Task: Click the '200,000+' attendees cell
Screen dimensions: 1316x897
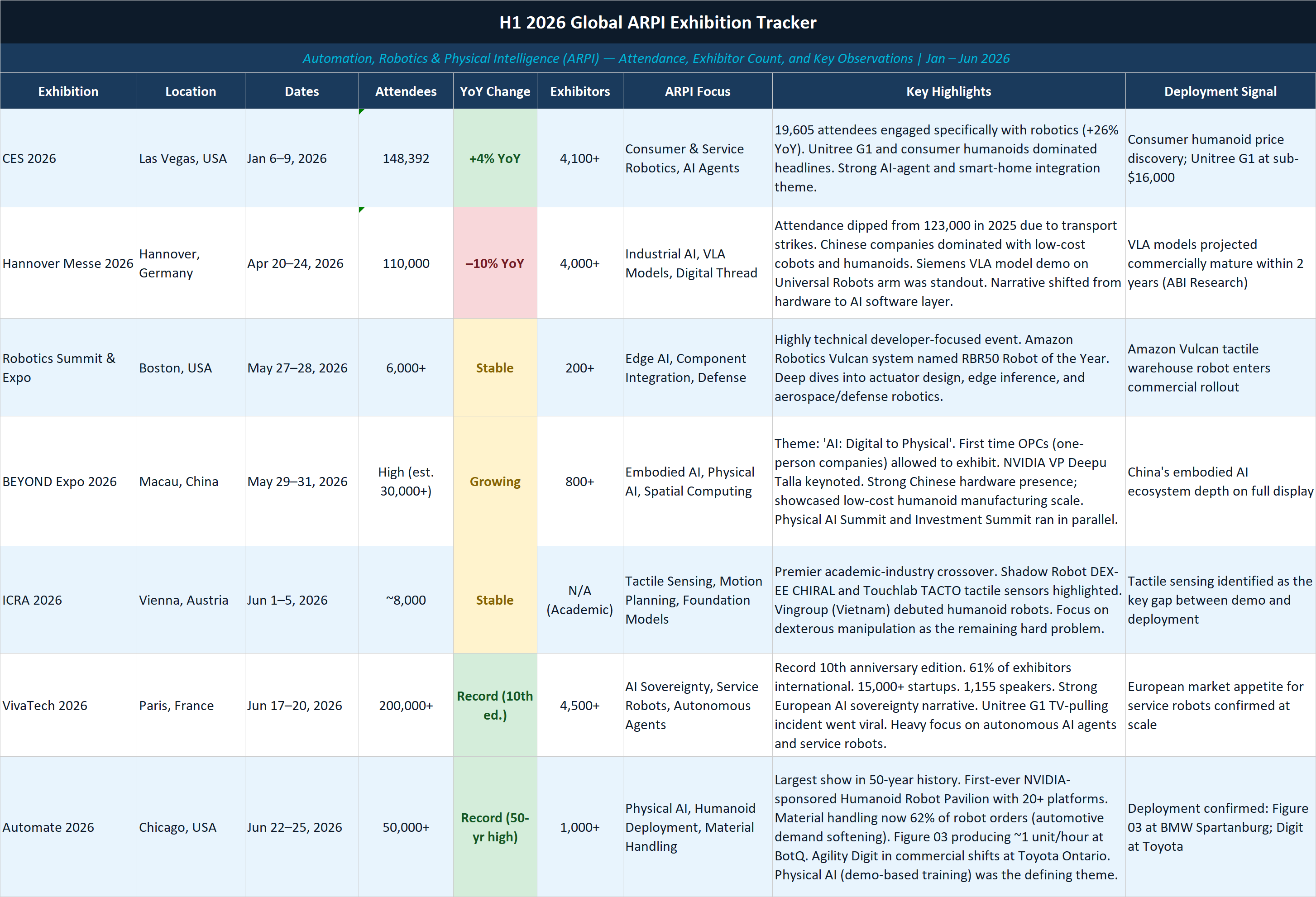Action: click(406, 705)
